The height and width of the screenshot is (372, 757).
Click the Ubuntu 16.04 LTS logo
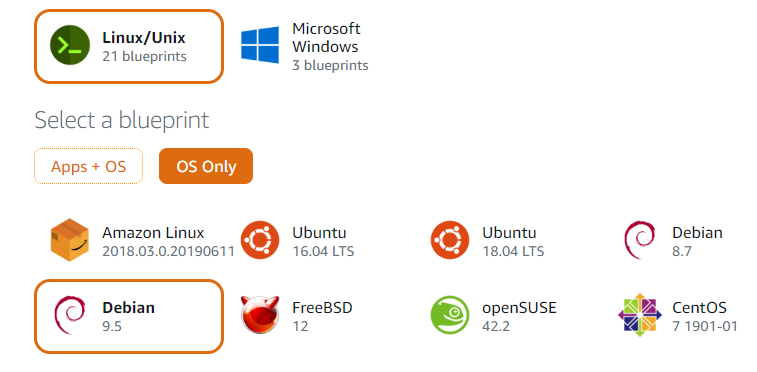click(x=260, y=240)
